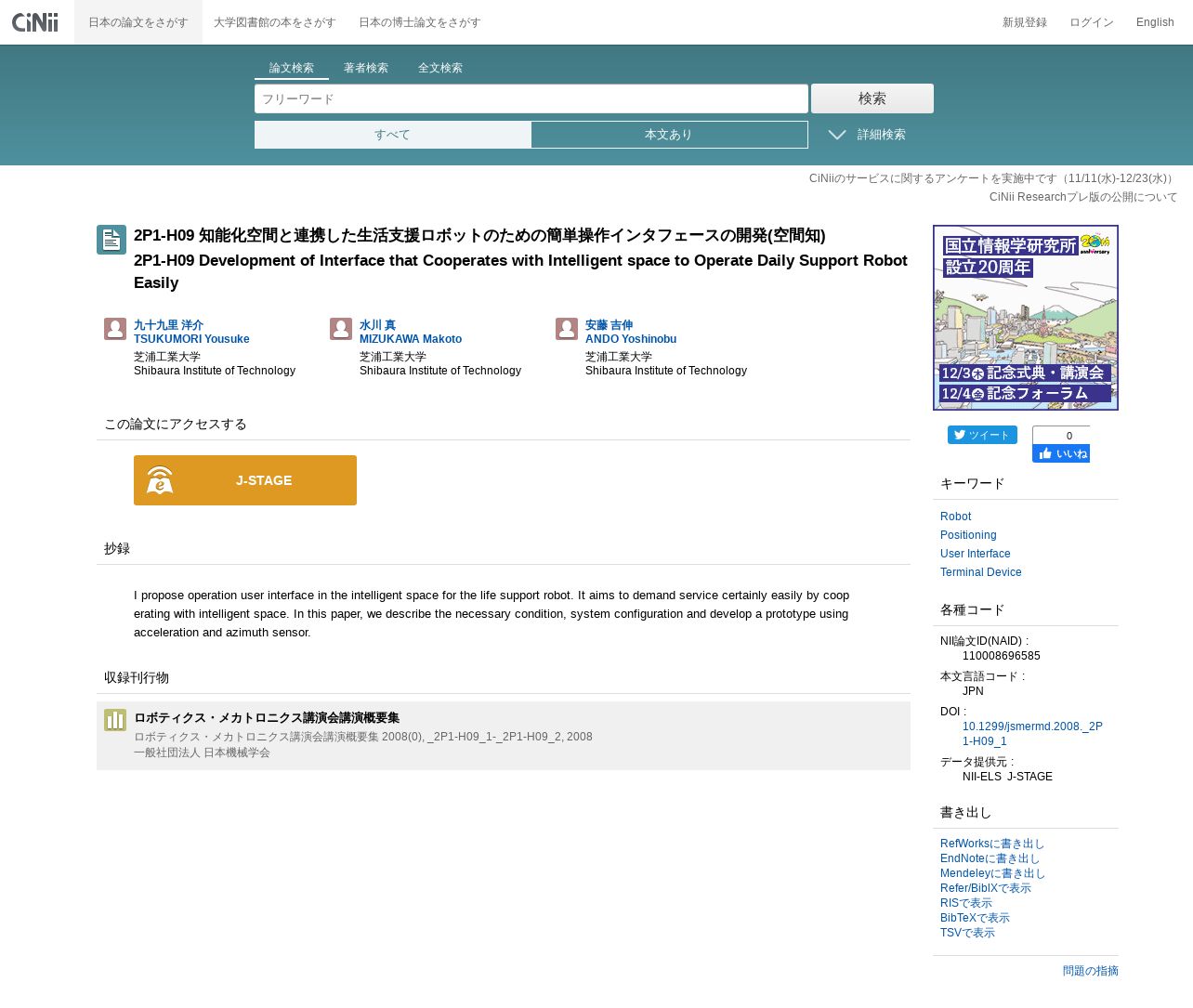1193x1008 pixels.
Task: Click the J-STAGE logo icon
Action: [x=160, y=480]
